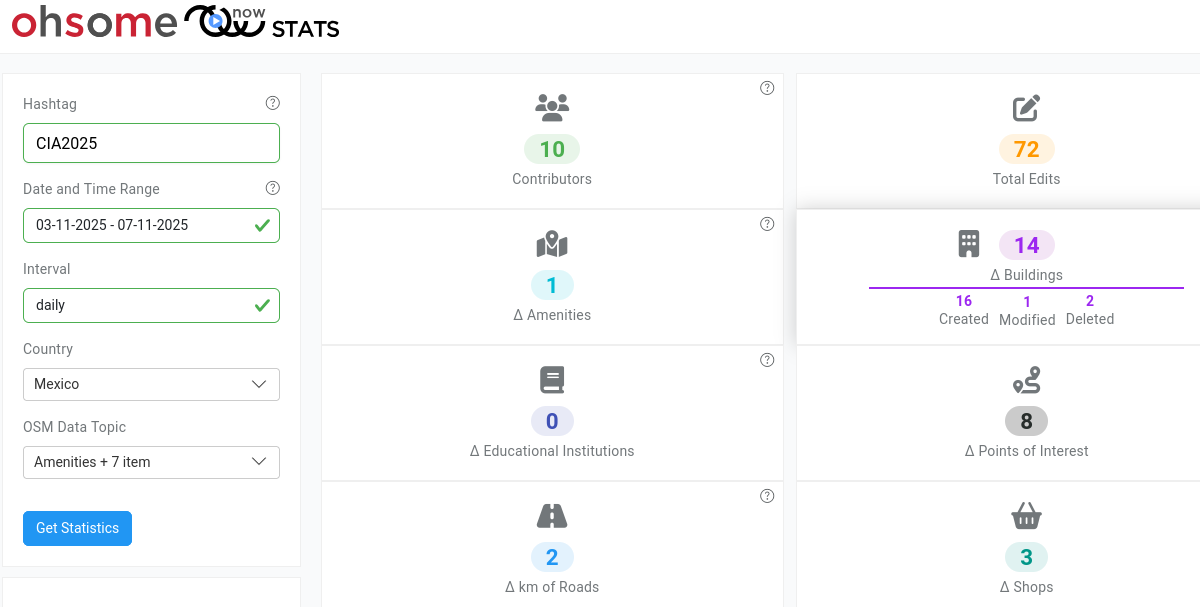Click the ohsome logo link
The width and height of the screenshot is (1200, 607).
tap(94, 22)
